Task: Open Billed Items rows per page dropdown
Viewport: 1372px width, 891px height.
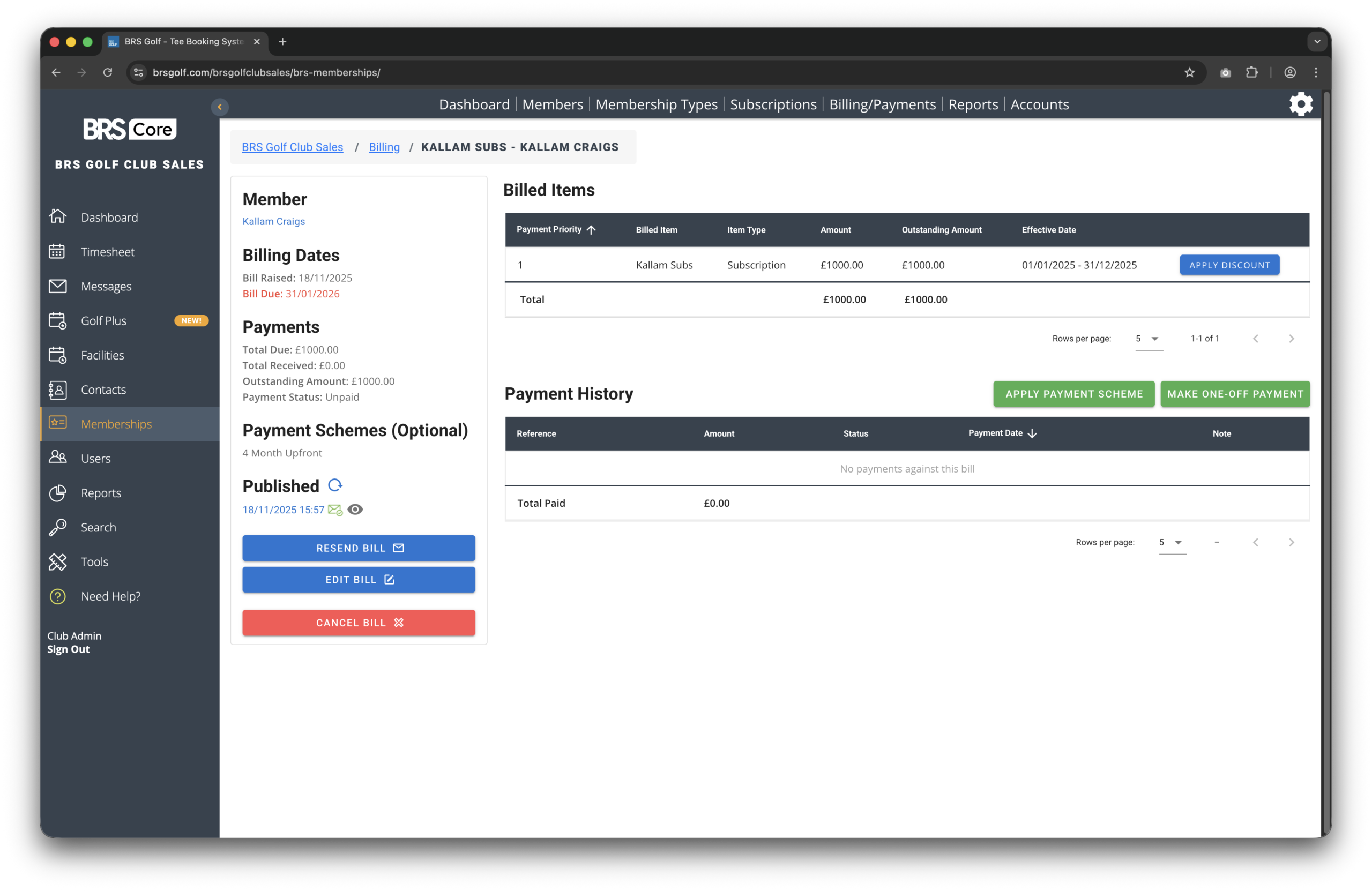Action: [1148, 339]
